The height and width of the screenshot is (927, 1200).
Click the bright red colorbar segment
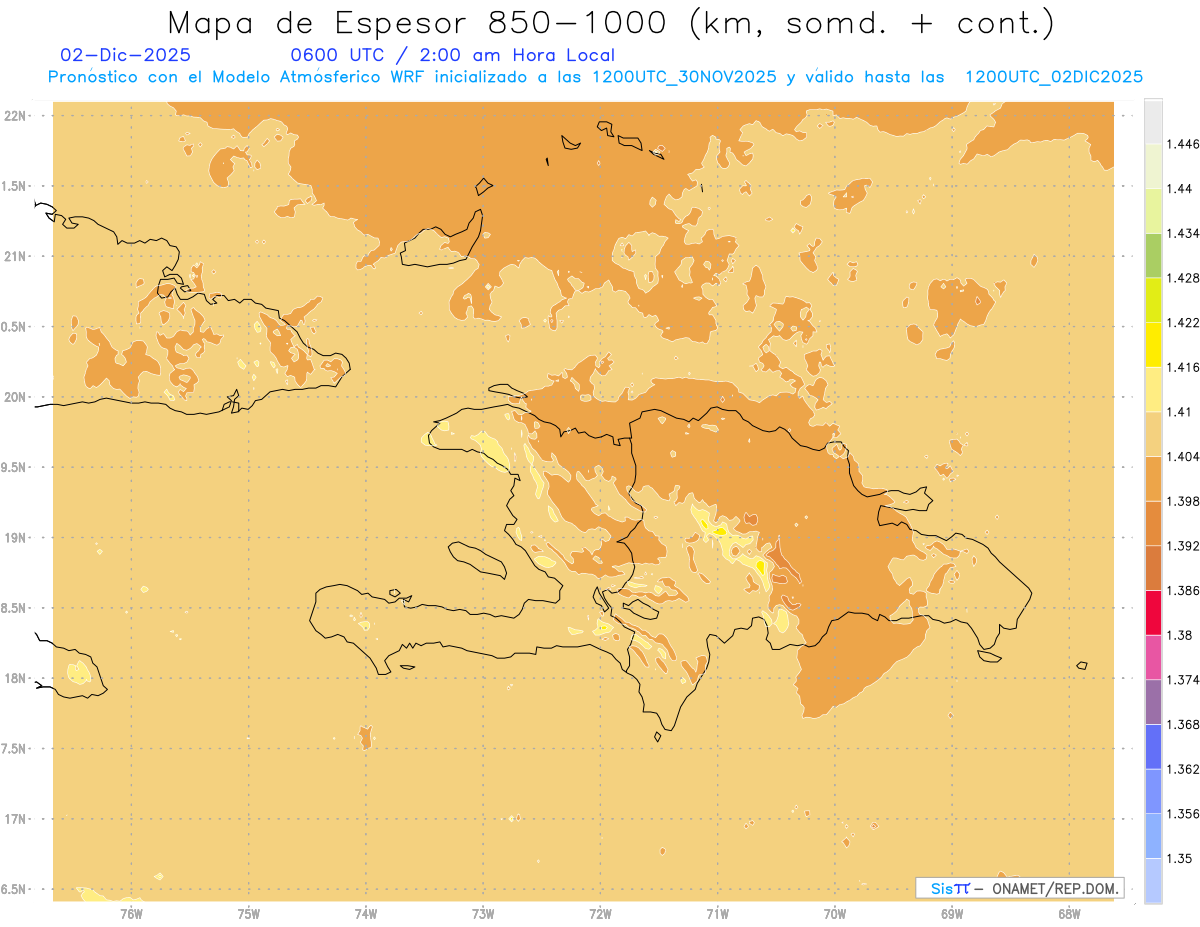click(x=1153, y=612)
